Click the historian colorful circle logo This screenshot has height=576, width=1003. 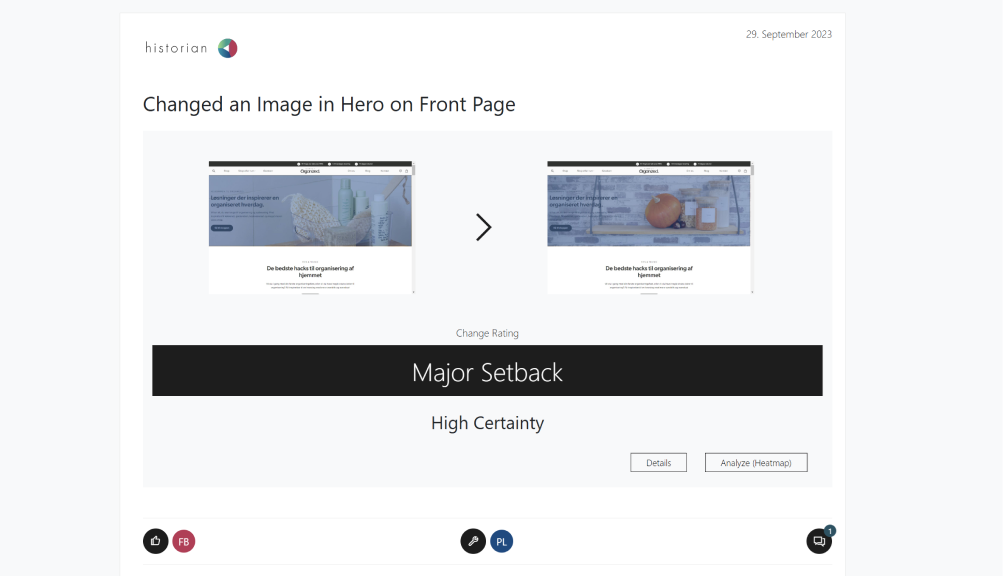(228, 48)
